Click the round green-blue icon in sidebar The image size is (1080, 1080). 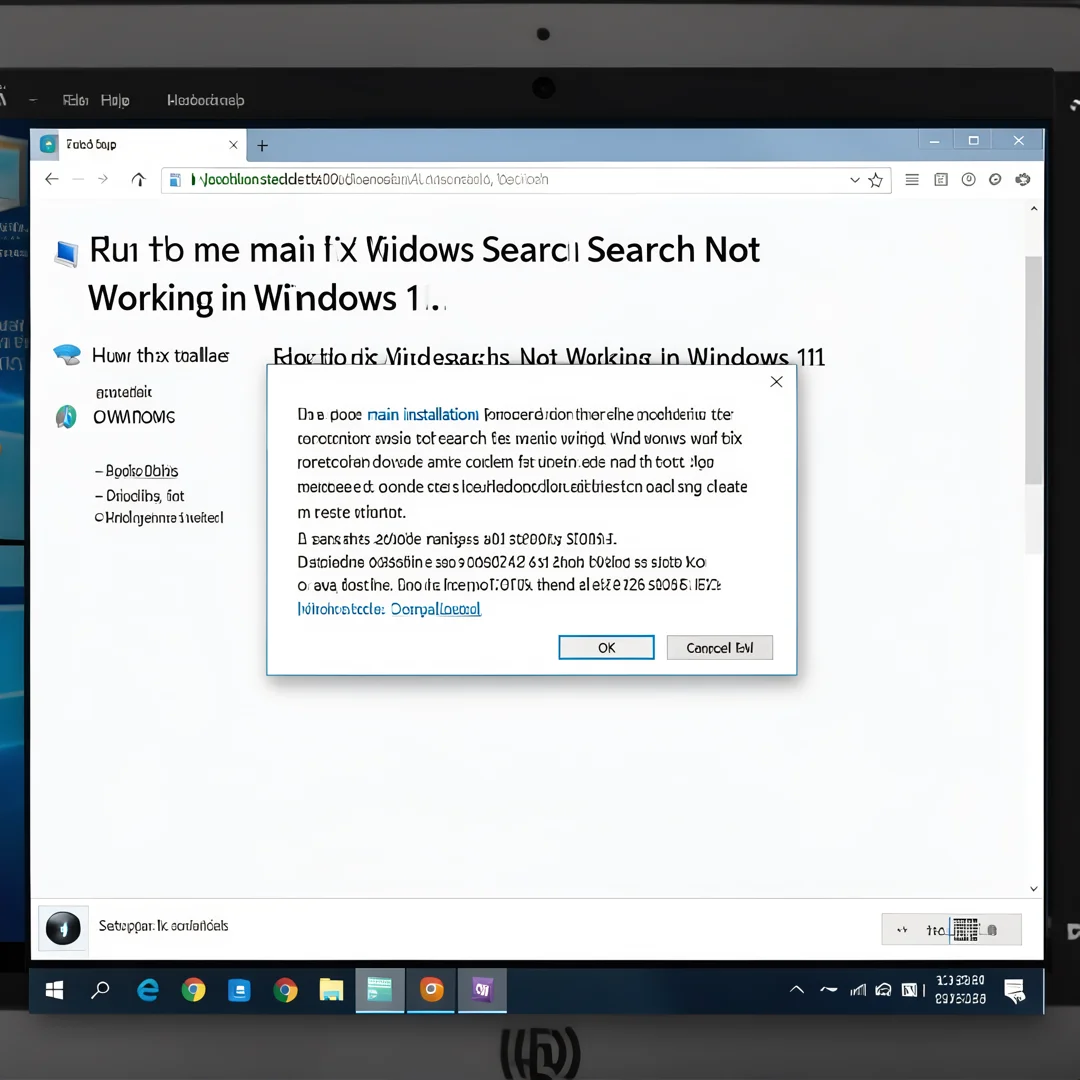coord(66,417)
